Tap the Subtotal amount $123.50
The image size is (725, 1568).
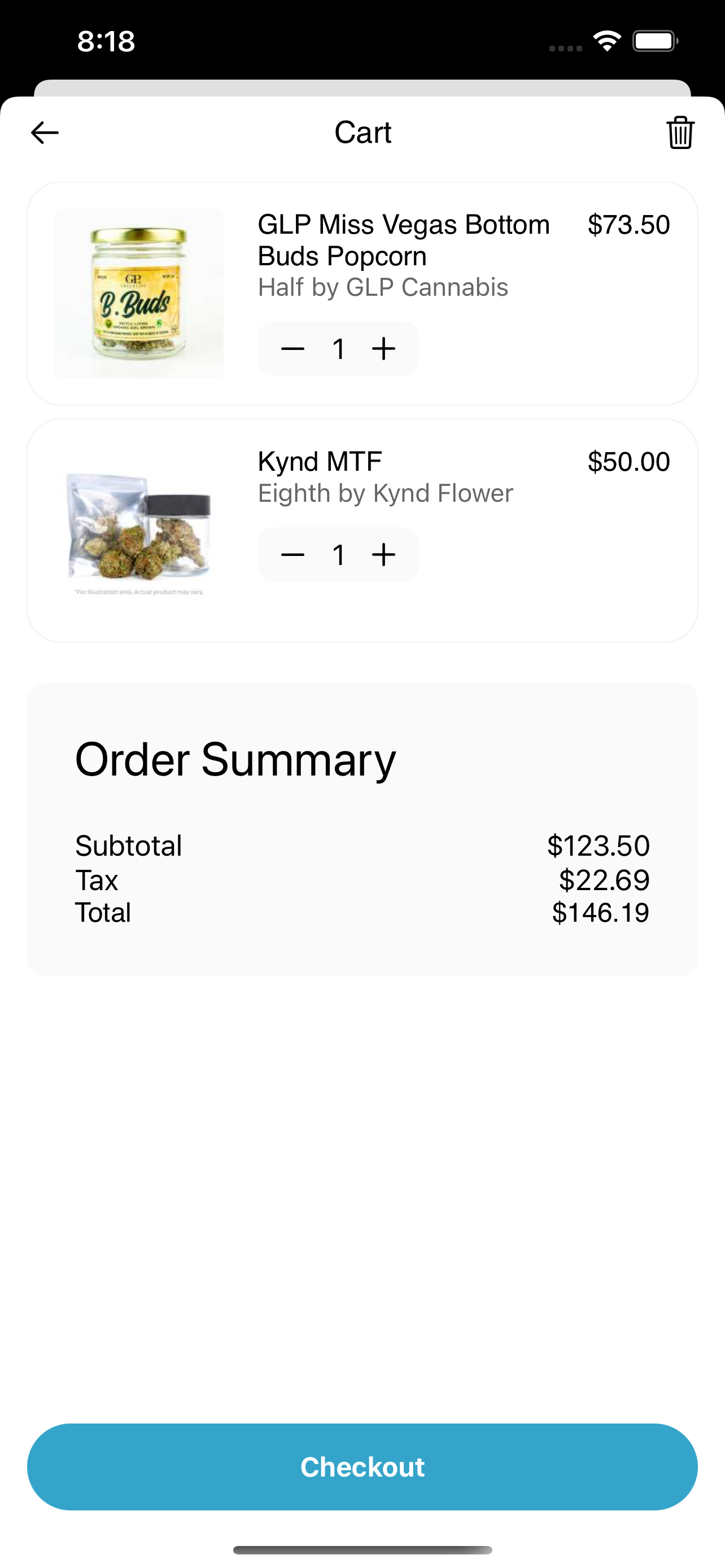point(598,846)
